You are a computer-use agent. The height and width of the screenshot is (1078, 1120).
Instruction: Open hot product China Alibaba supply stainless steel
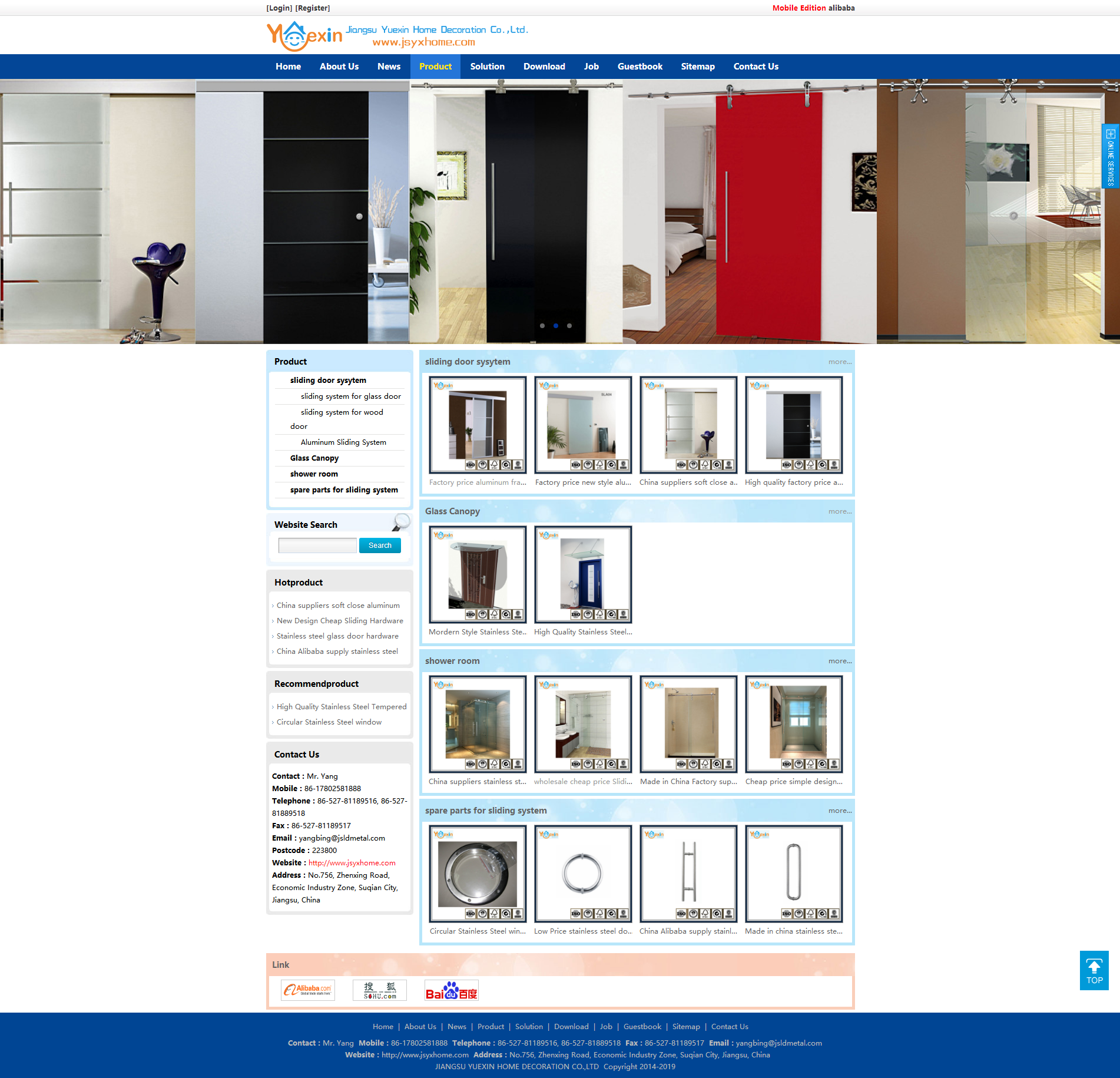coord(337,652)
